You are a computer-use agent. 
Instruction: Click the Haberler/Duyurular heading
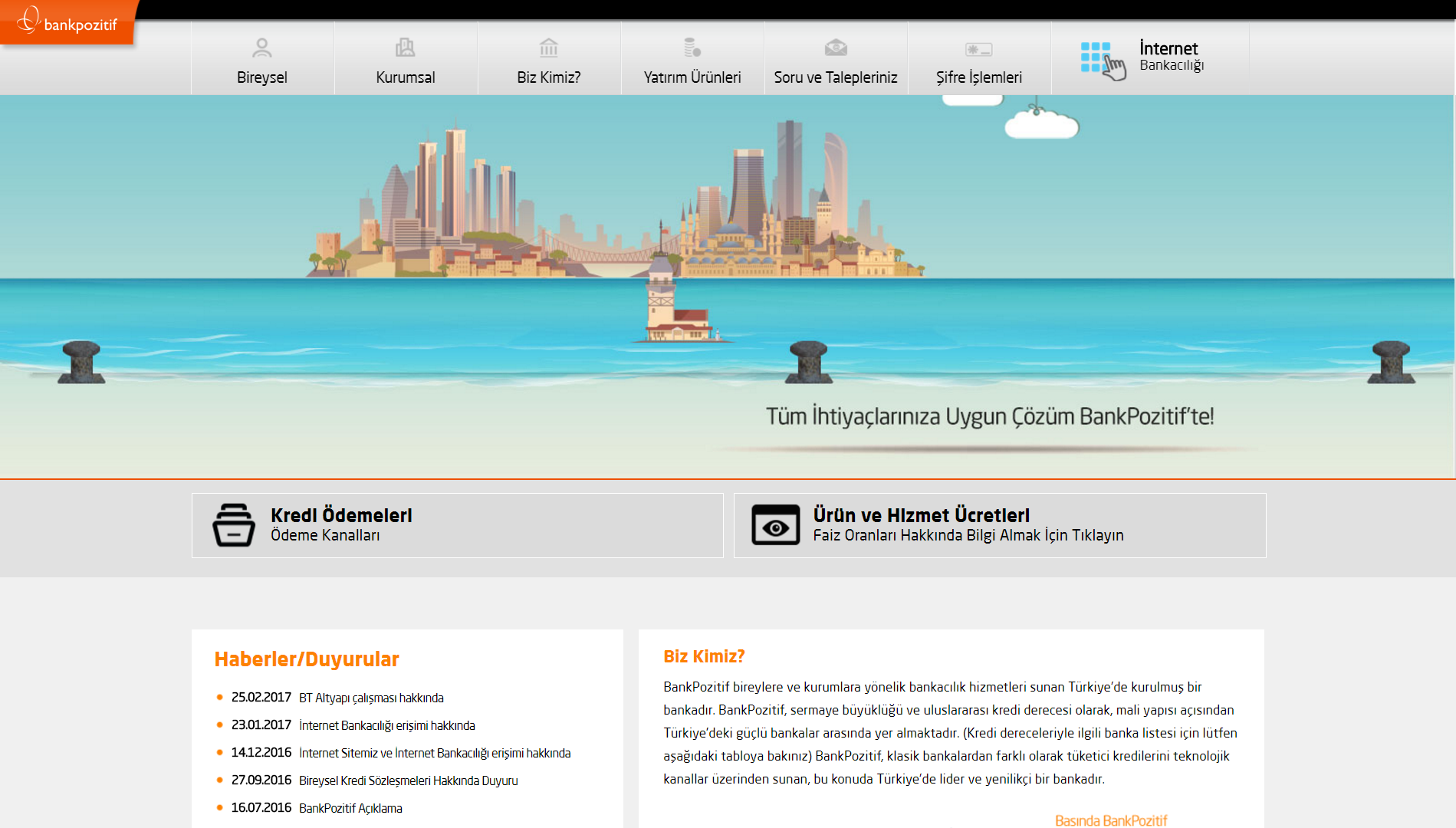point(307,659)
